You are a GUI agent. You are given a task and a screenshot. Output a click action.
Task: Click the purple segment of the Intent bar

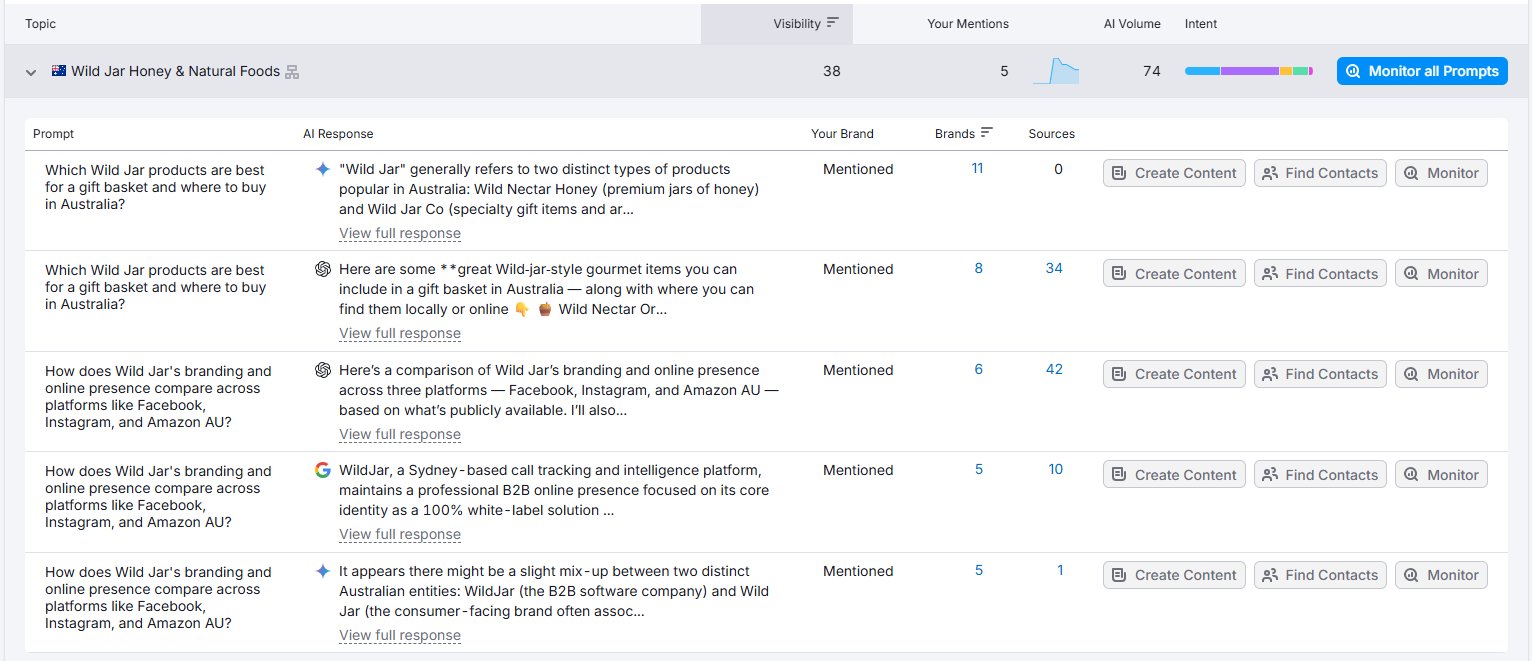tap(1250, 71)
